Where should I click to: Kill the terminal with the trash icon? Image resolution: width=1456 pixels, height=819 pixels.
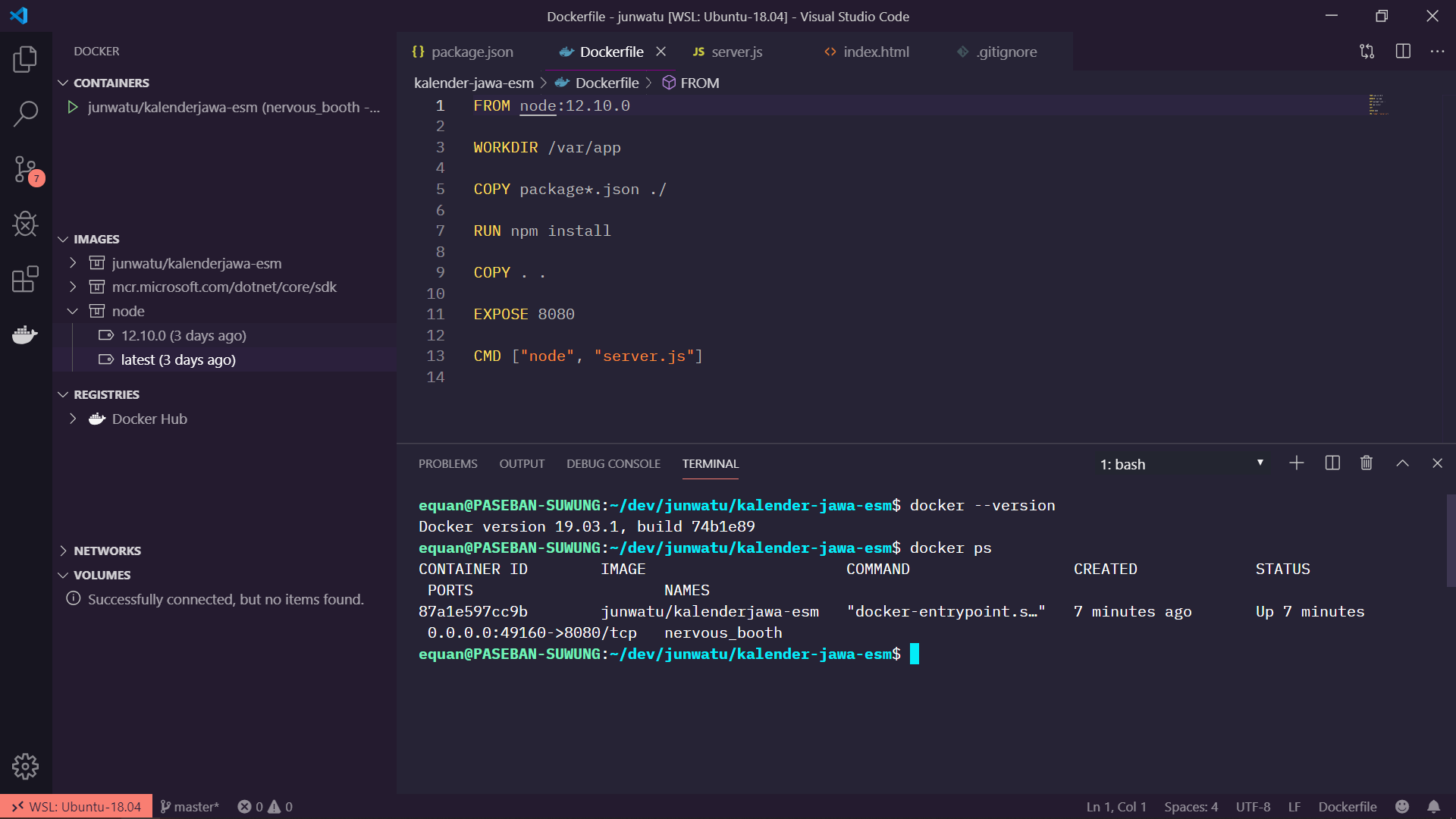tap(1367, 463)
